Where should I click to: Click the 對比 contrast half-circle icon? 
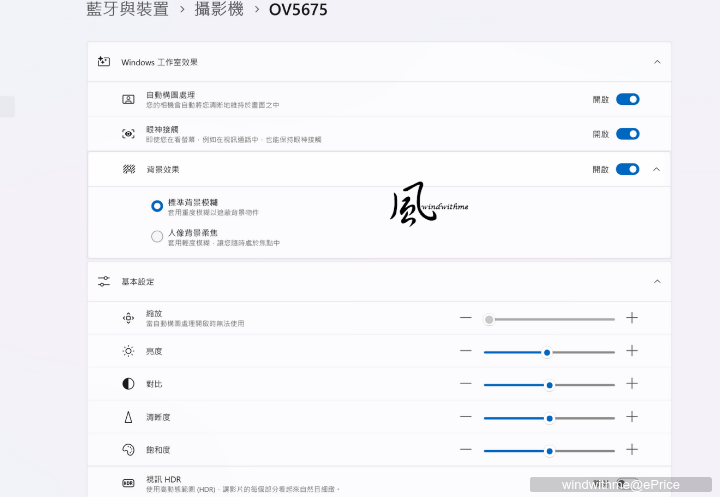(128, 384)
